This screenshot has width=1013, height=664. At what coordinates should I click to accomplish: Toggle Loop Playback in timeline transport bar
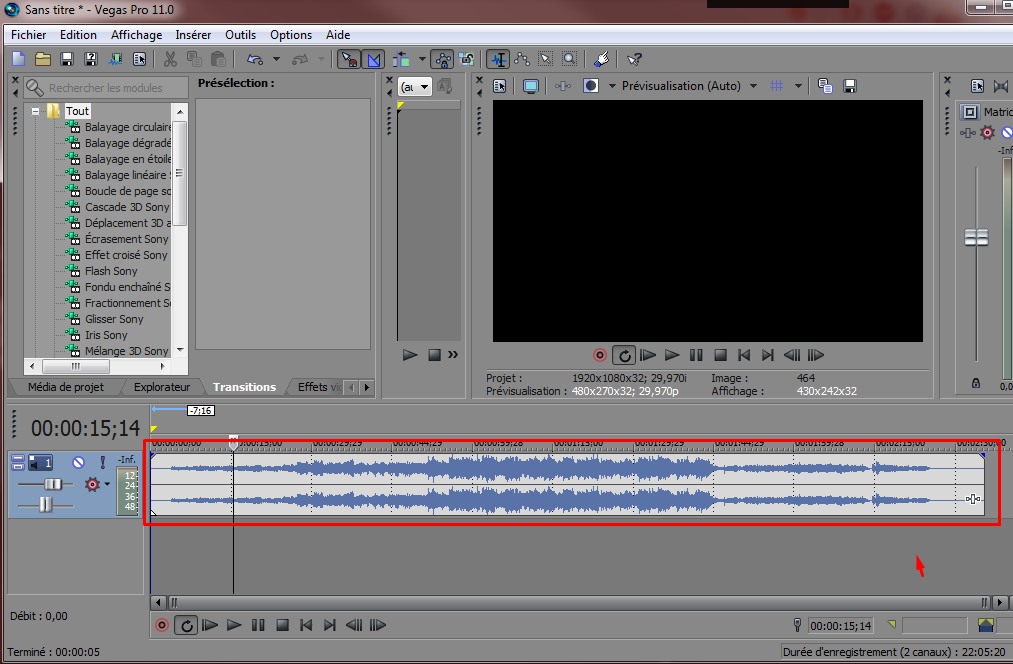click(185, 626)
